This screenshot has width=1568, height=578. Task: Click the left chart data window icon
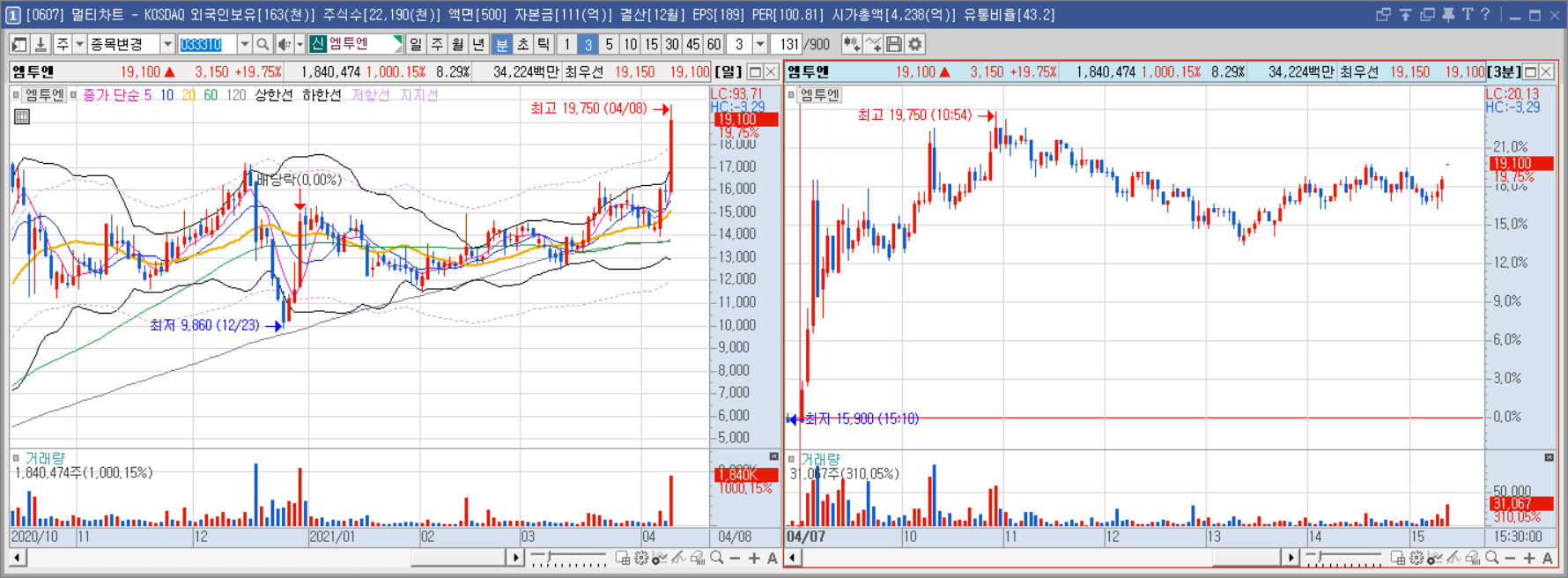(622, 558)
